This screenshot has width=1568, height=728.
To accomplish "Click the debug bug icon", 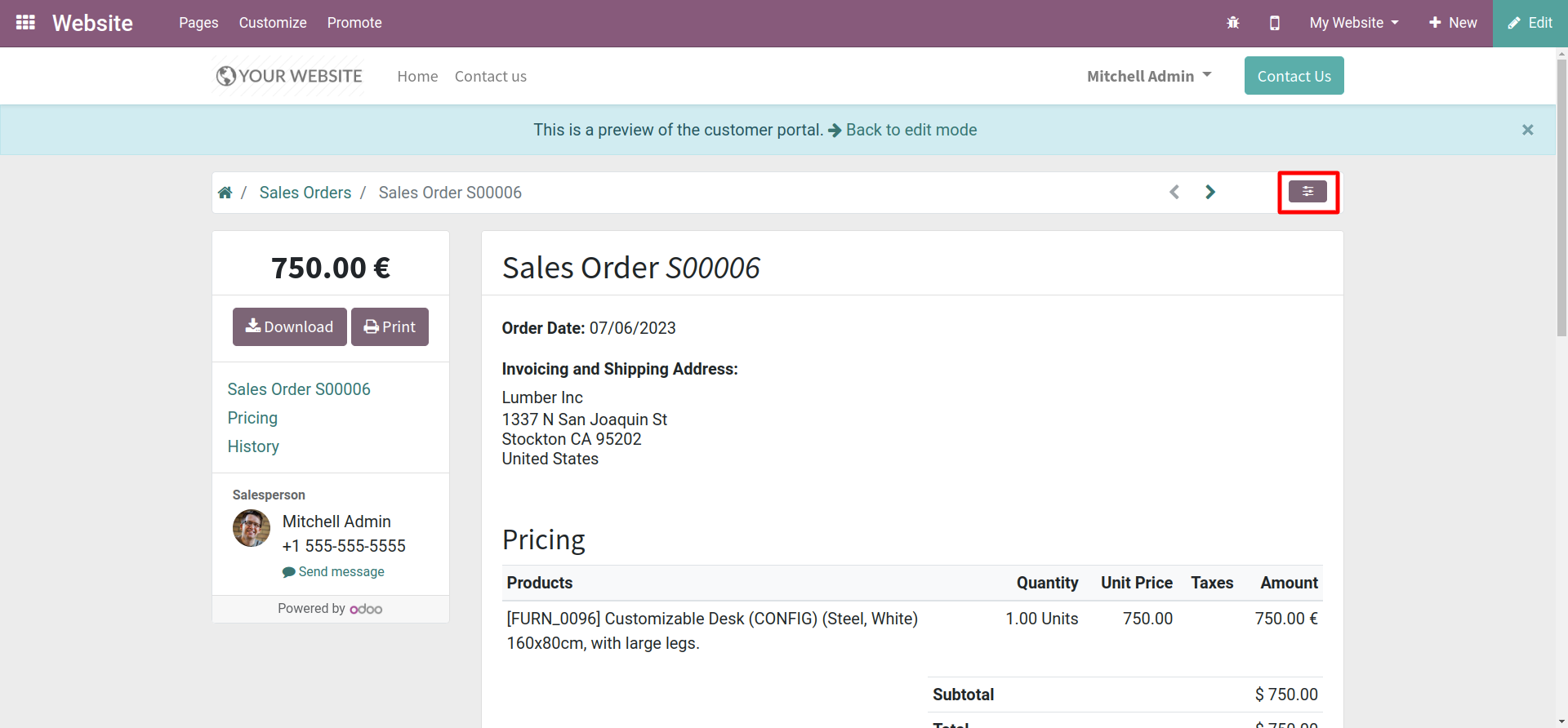I will click(1232, 23).
